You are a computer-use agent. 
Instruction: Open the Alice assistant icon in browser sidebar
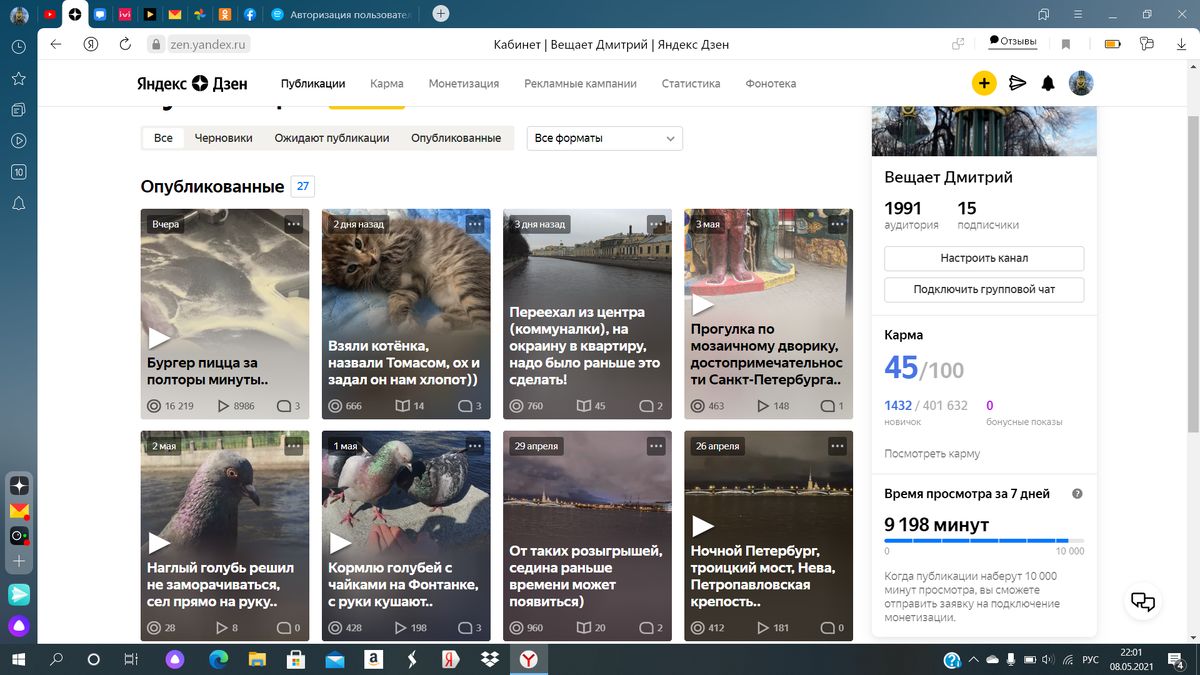point(19,628)
